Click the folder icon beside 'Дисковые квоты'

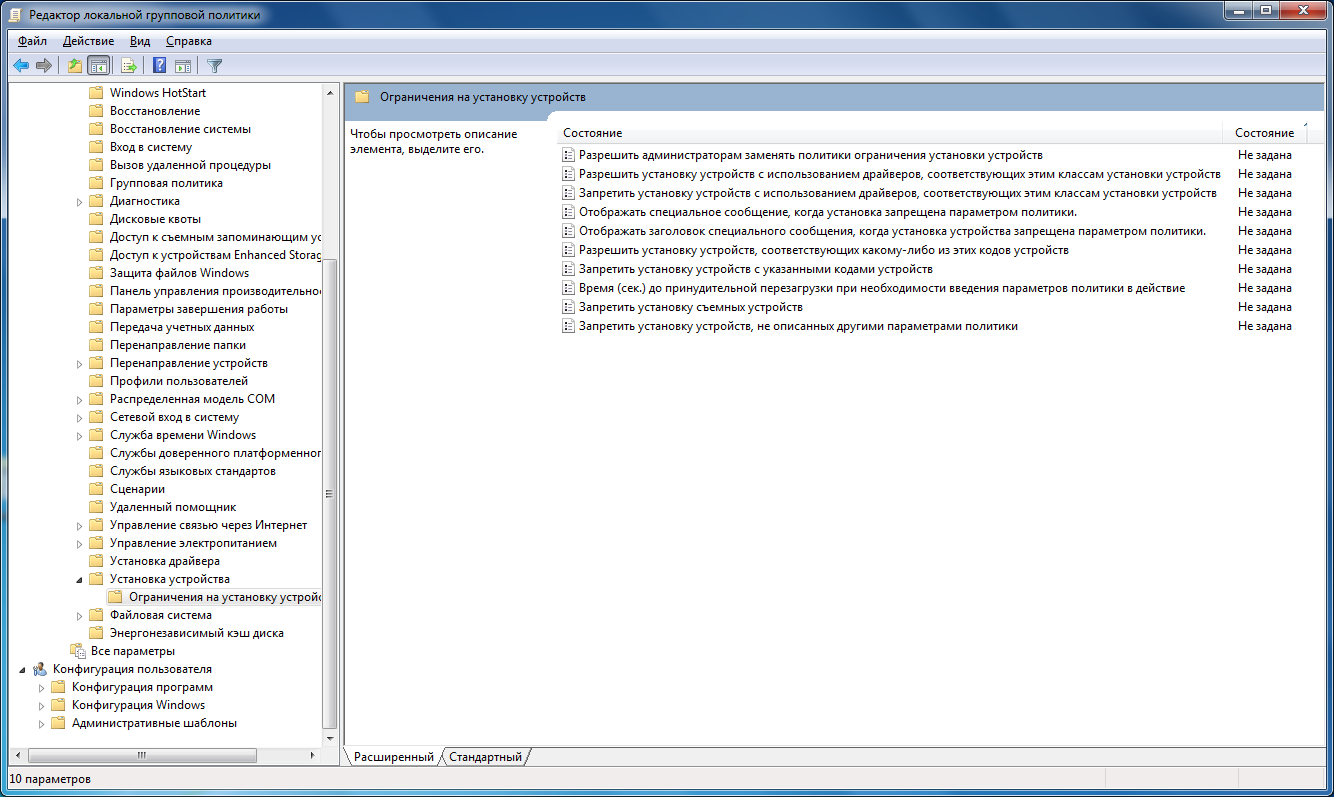point(96,219)
